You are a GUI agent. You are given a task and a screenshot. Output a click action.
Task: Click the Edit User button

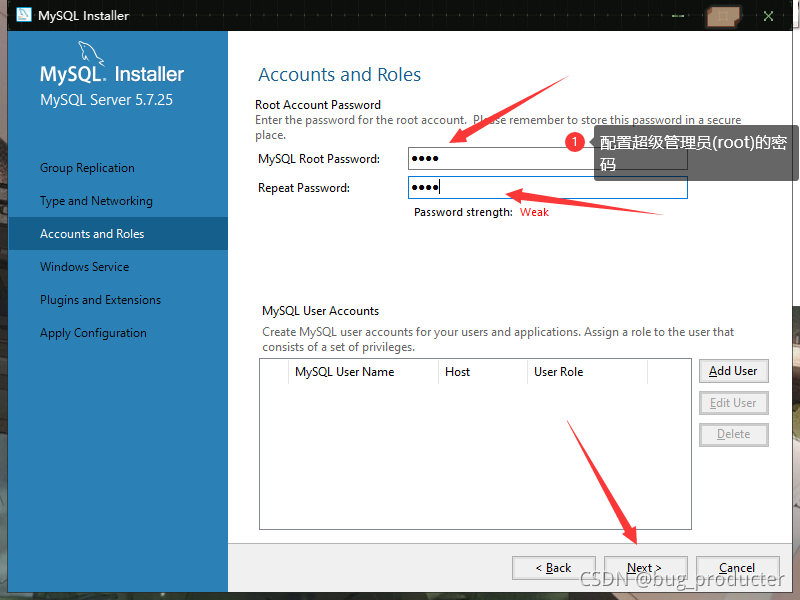click(733, 403)
